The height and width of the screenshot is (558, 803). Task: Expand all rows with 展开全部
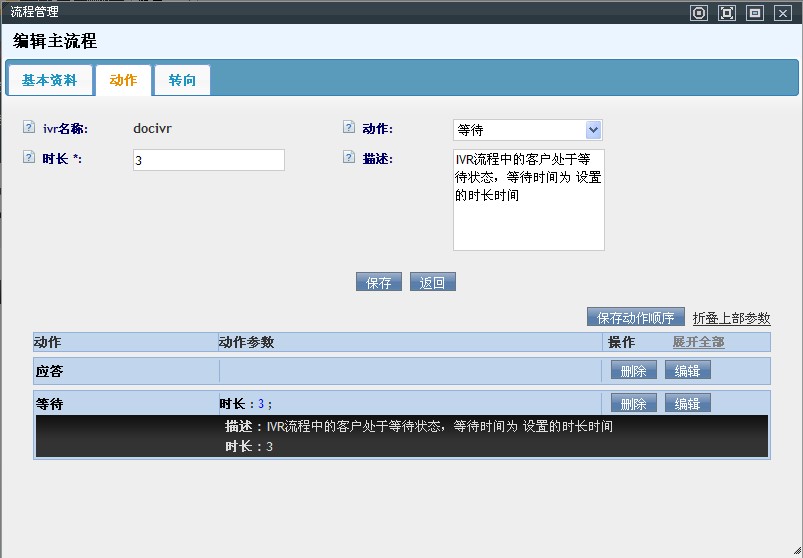tap(698, 342)
